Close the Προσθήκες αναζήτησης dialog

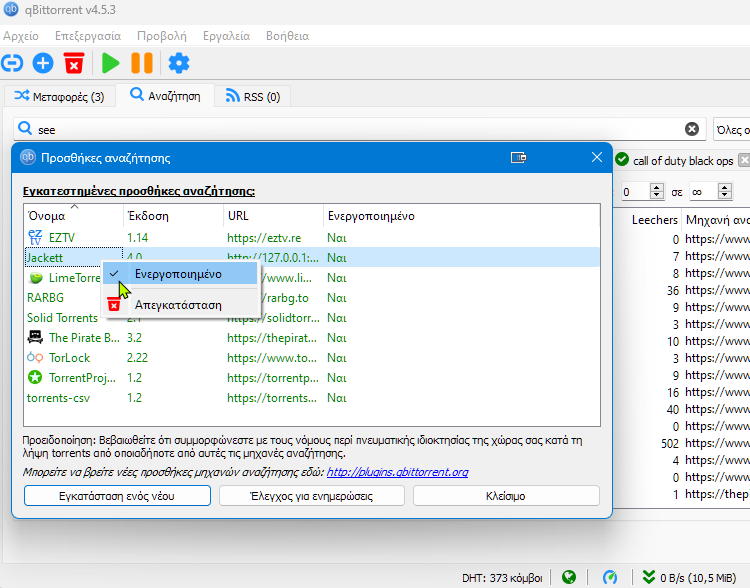[596, 157]
